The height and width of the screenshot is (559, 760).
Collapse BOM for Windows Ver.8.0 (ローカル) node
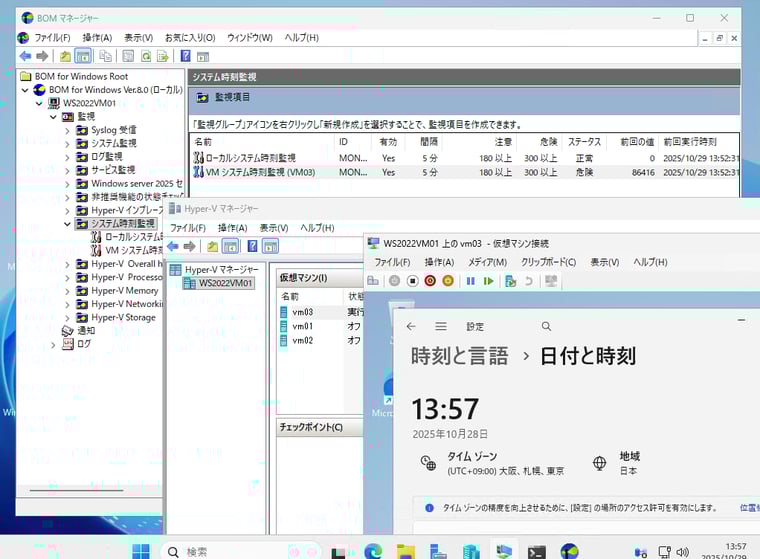pyautogui.click(x=25, y=90)
